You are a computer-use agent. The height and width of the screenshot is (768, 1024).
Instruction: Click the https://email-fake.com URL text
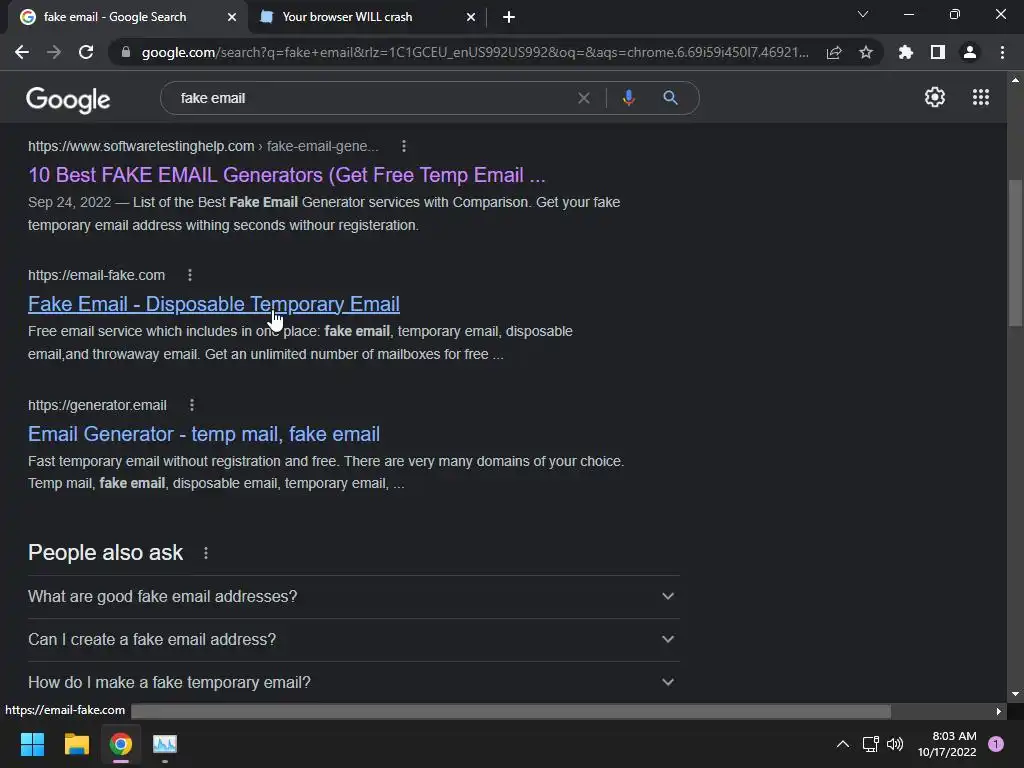point(97,275)
